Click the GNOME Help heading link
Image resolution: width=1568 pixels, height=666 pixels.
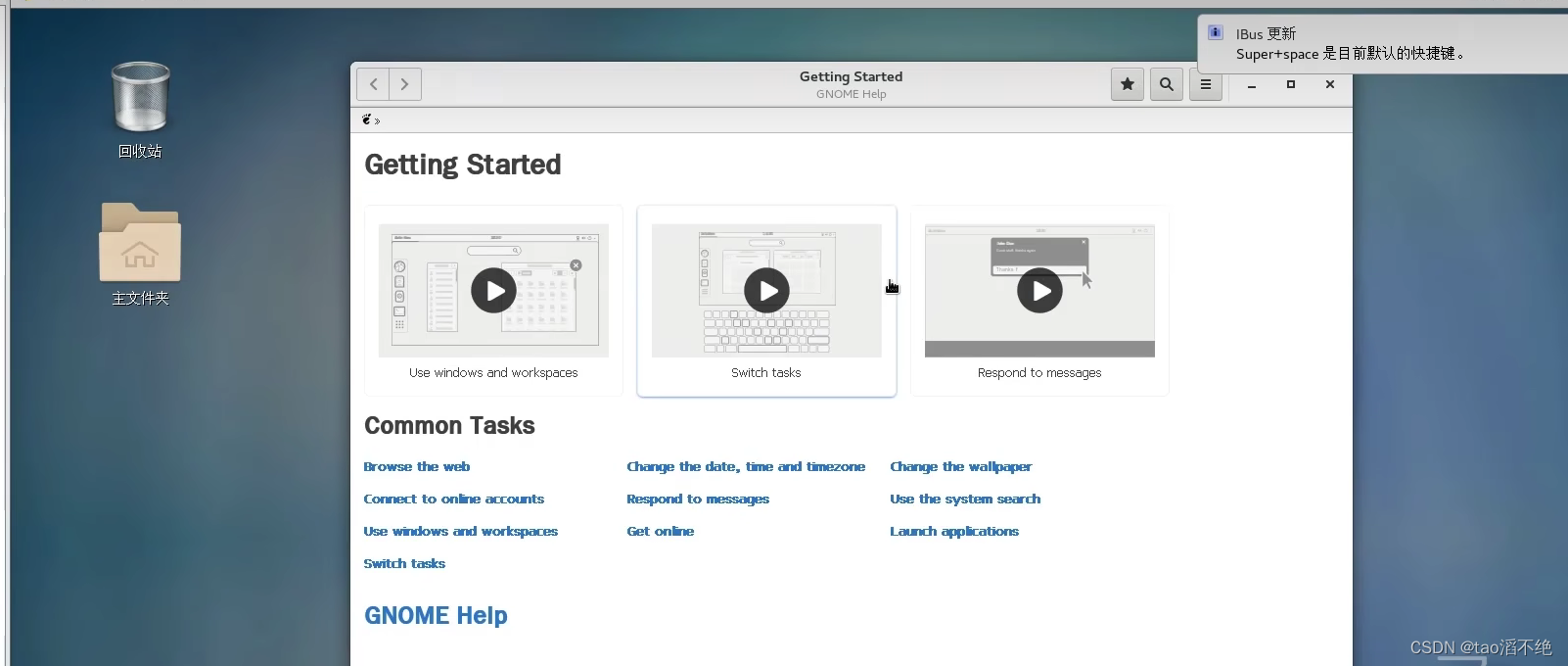(x=436, y=616)
